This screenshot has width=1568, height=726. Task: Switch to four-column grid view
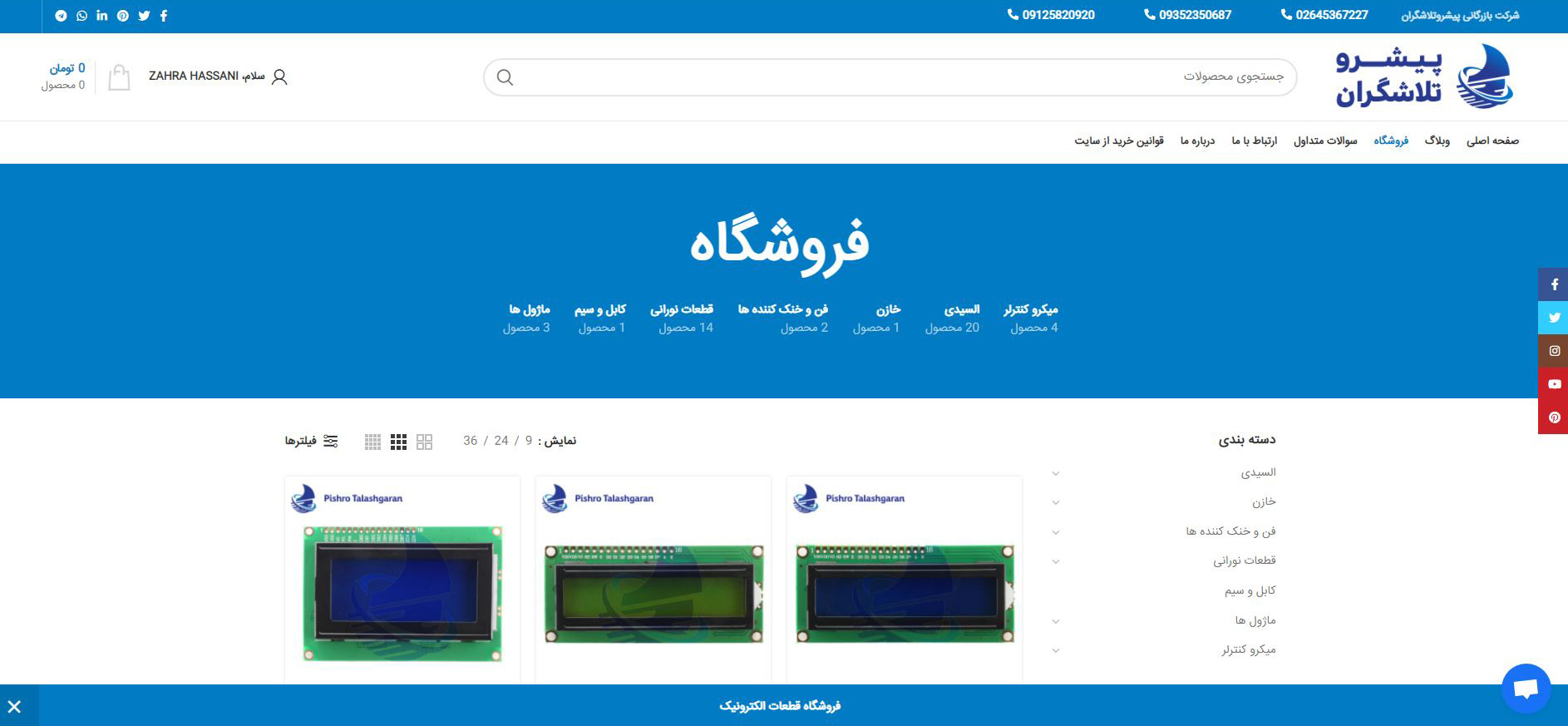372,442
